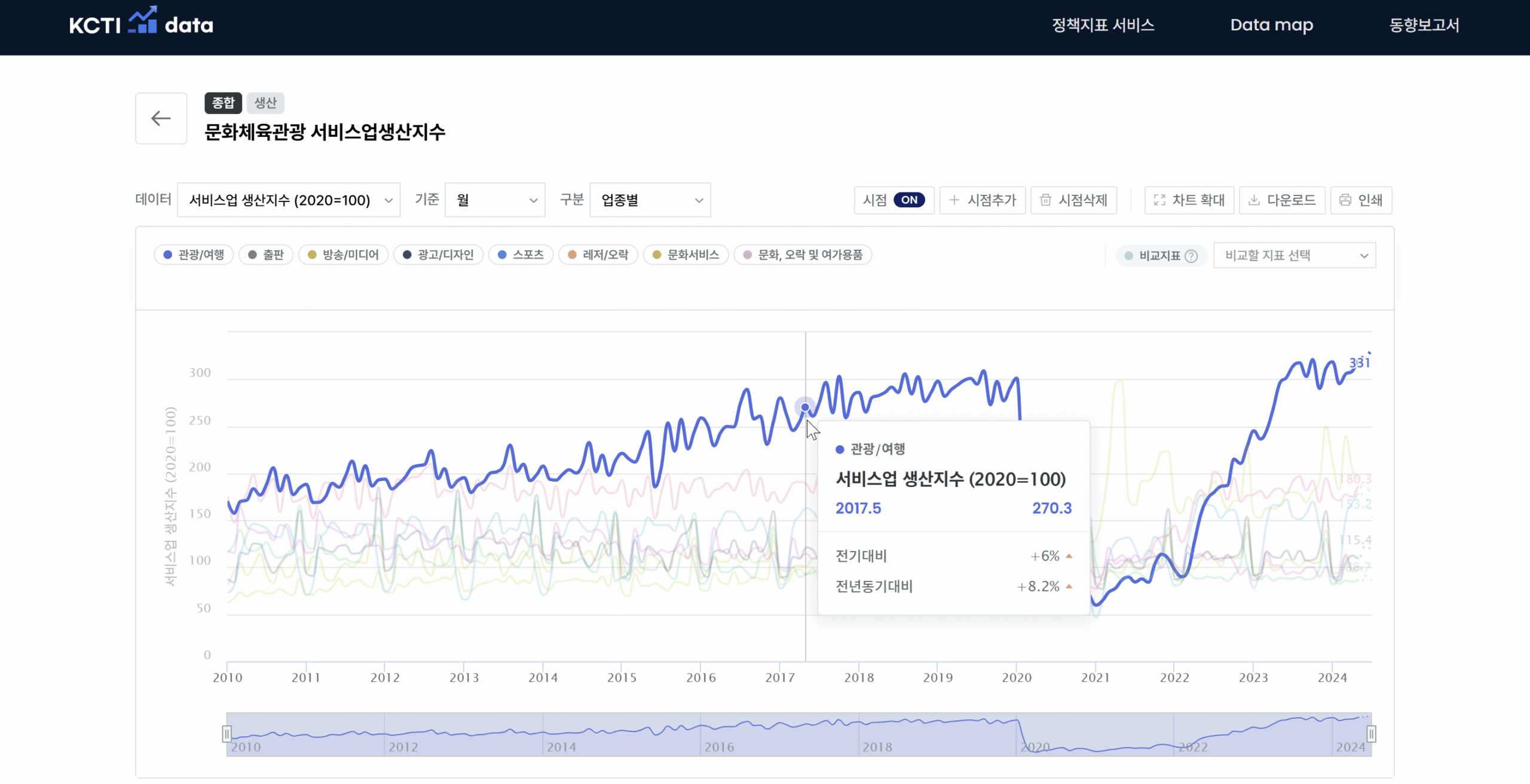The width and height of the screenshot is (1530, 784).
Task: Toggle the 문화서비스 series in the legend
Action: click(x=686, y=255)
